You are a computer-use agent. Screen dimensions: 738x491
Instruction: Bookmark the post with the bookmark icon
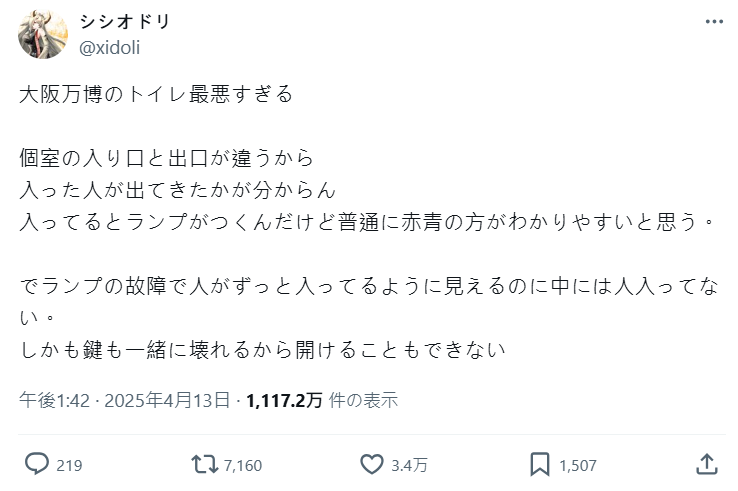click(539, 464)
